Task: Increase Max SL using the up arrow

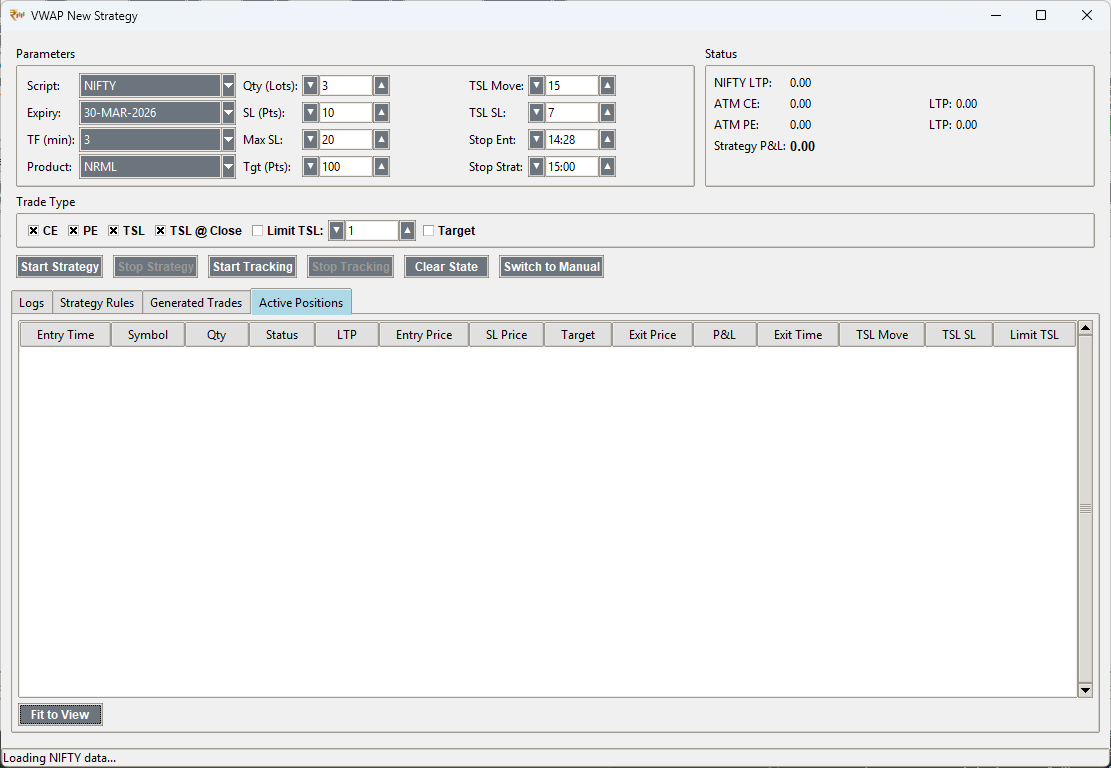Action: 381,140
